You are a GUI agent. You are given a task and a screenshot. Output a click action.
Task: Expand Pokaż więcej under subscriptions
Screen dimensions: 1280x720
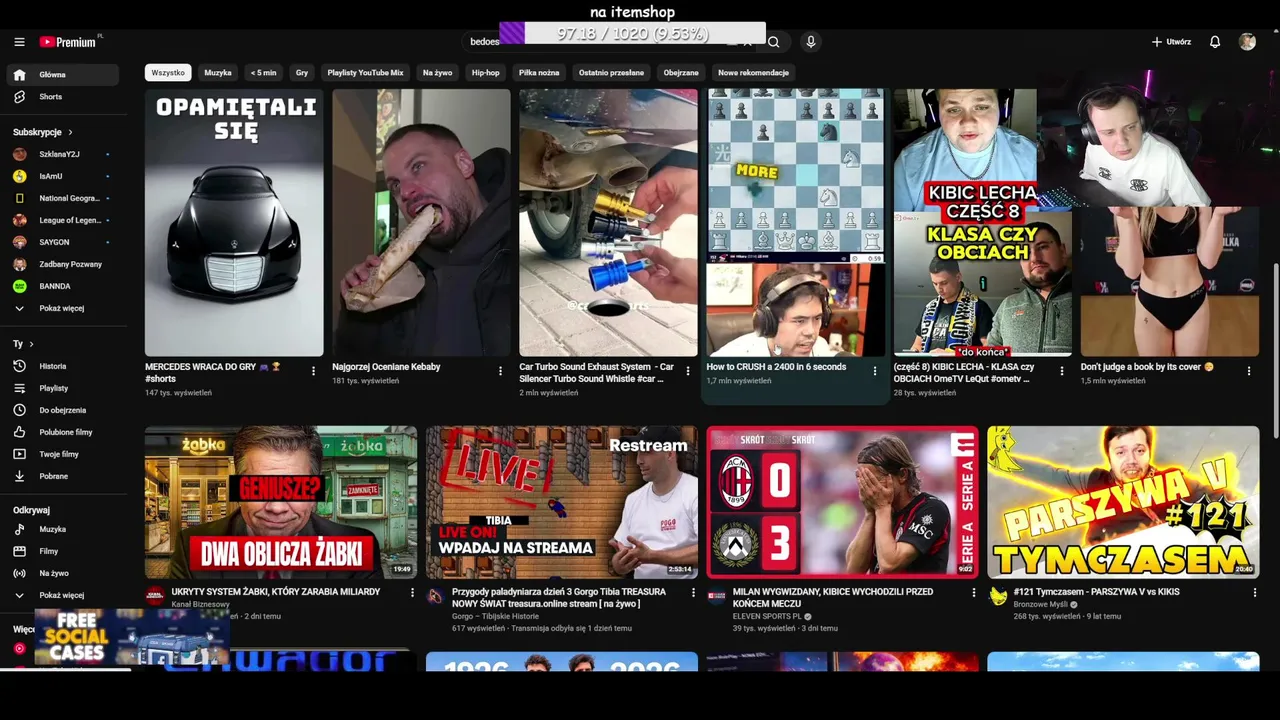click(63, 308)
